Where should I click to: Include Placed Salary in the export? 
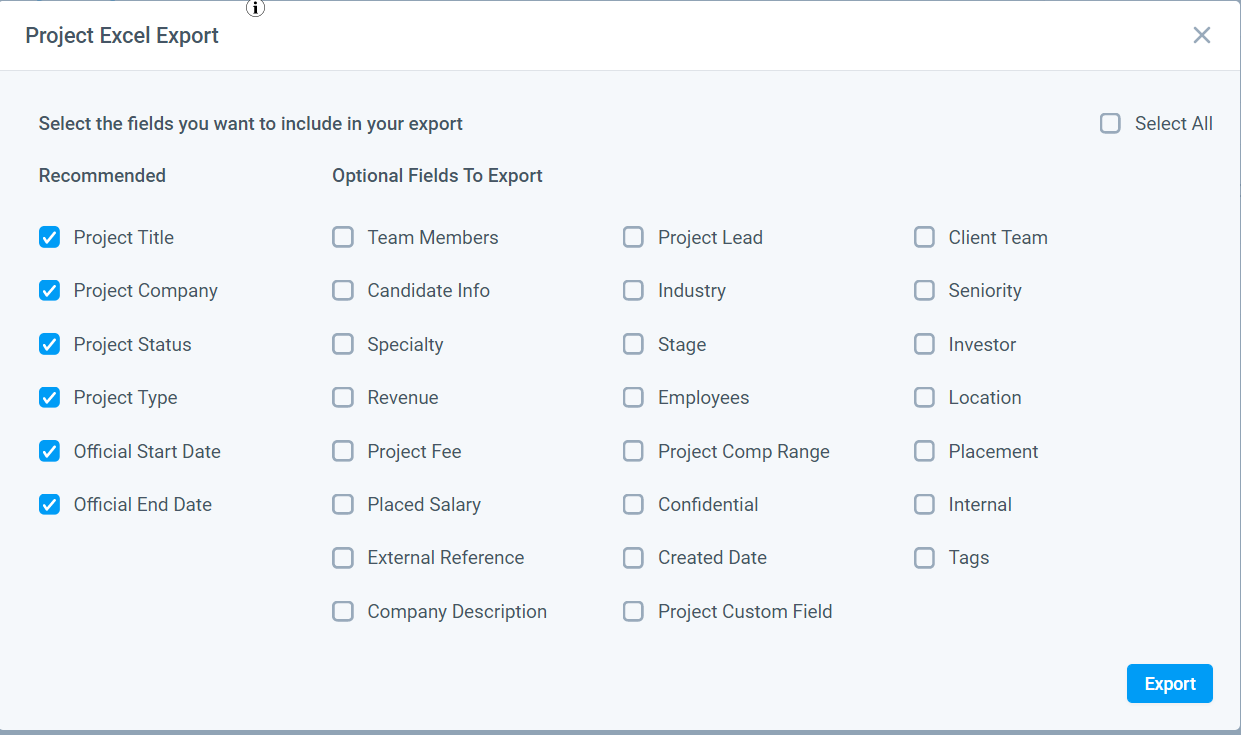click(x=343, y=505)
